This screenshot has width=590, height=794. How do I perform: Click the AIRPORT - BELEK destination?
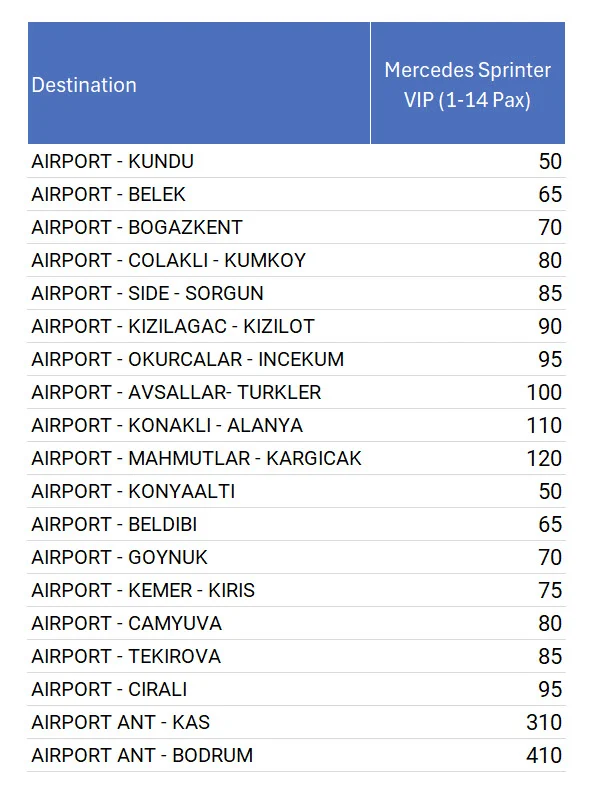pos(108,194)
